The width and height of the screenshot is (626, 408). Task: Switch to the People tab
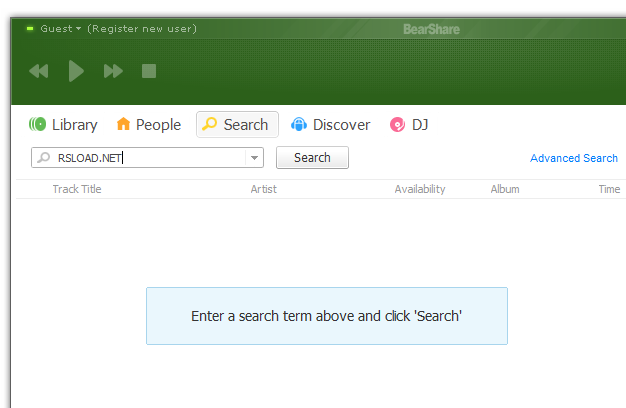pos(149,125)
